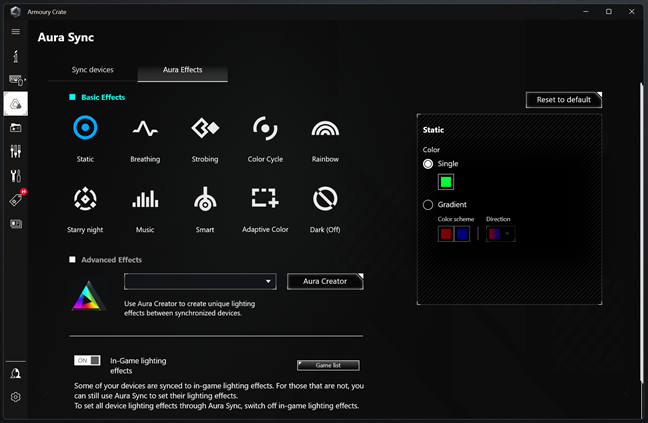
Task: Open the hamburger menu in sidebar
Action: coord(16,32)
